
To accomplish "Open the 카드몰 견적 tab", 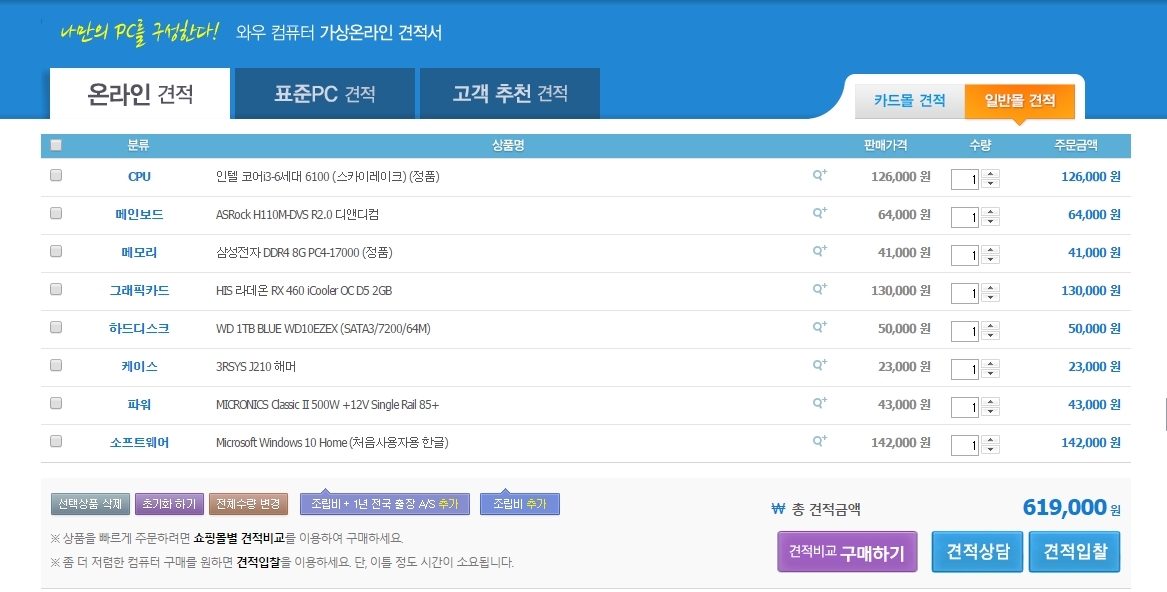I will [x=909, y=101].
